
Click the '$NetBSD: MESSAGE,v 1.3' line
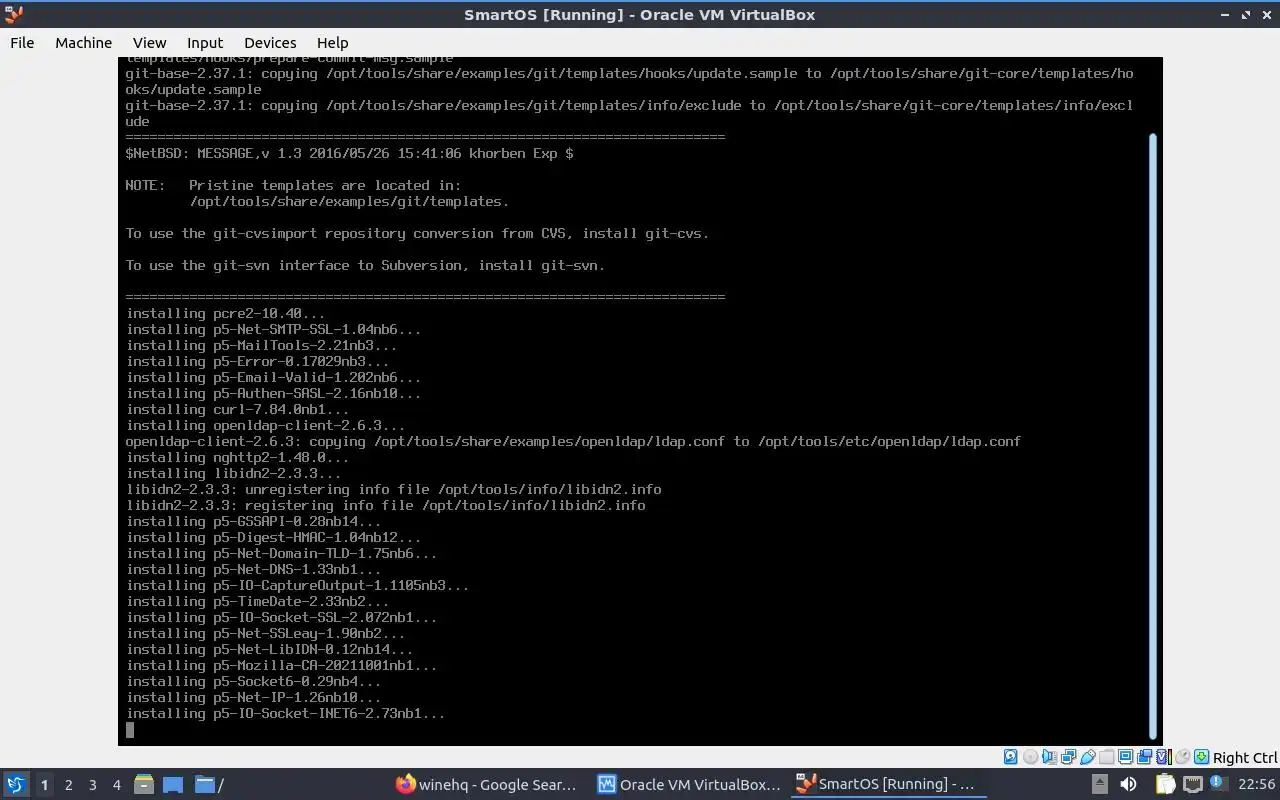pos(349,153)
